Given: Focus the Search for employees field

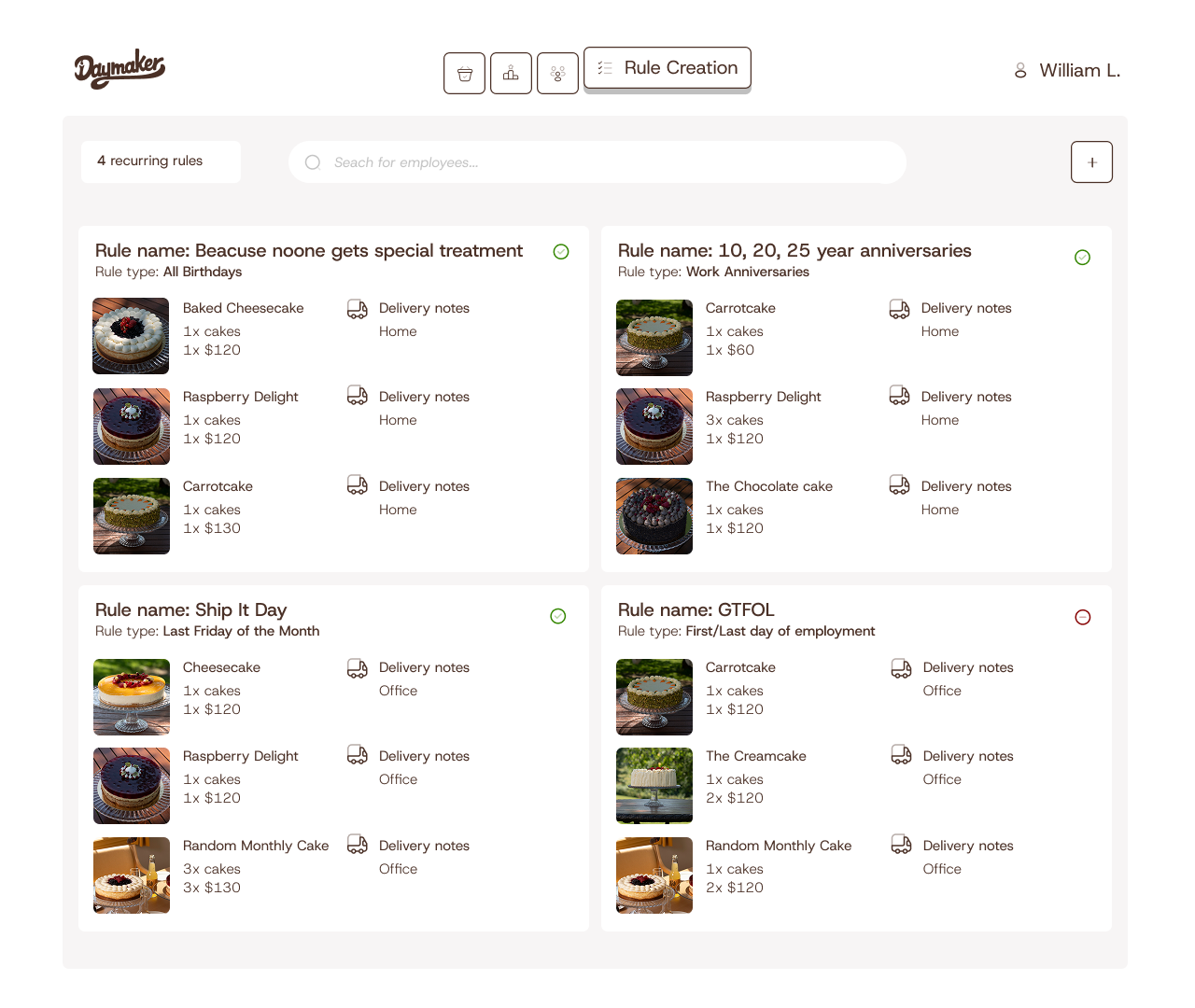Looking at the screenshot, I should pyautogui.click(x=597, y=162).
